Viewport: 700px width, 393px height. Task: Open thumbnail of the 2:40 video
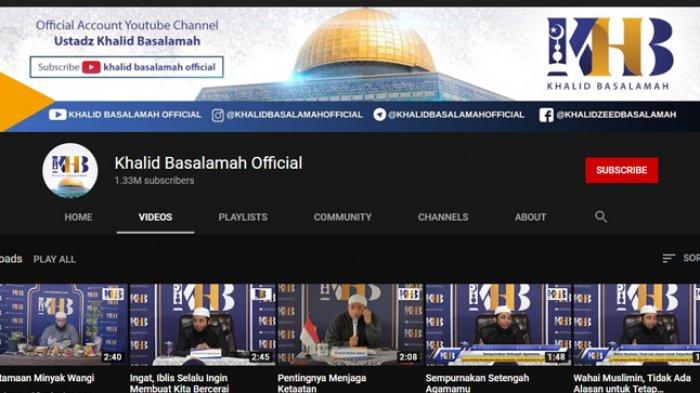click(63, 324)
